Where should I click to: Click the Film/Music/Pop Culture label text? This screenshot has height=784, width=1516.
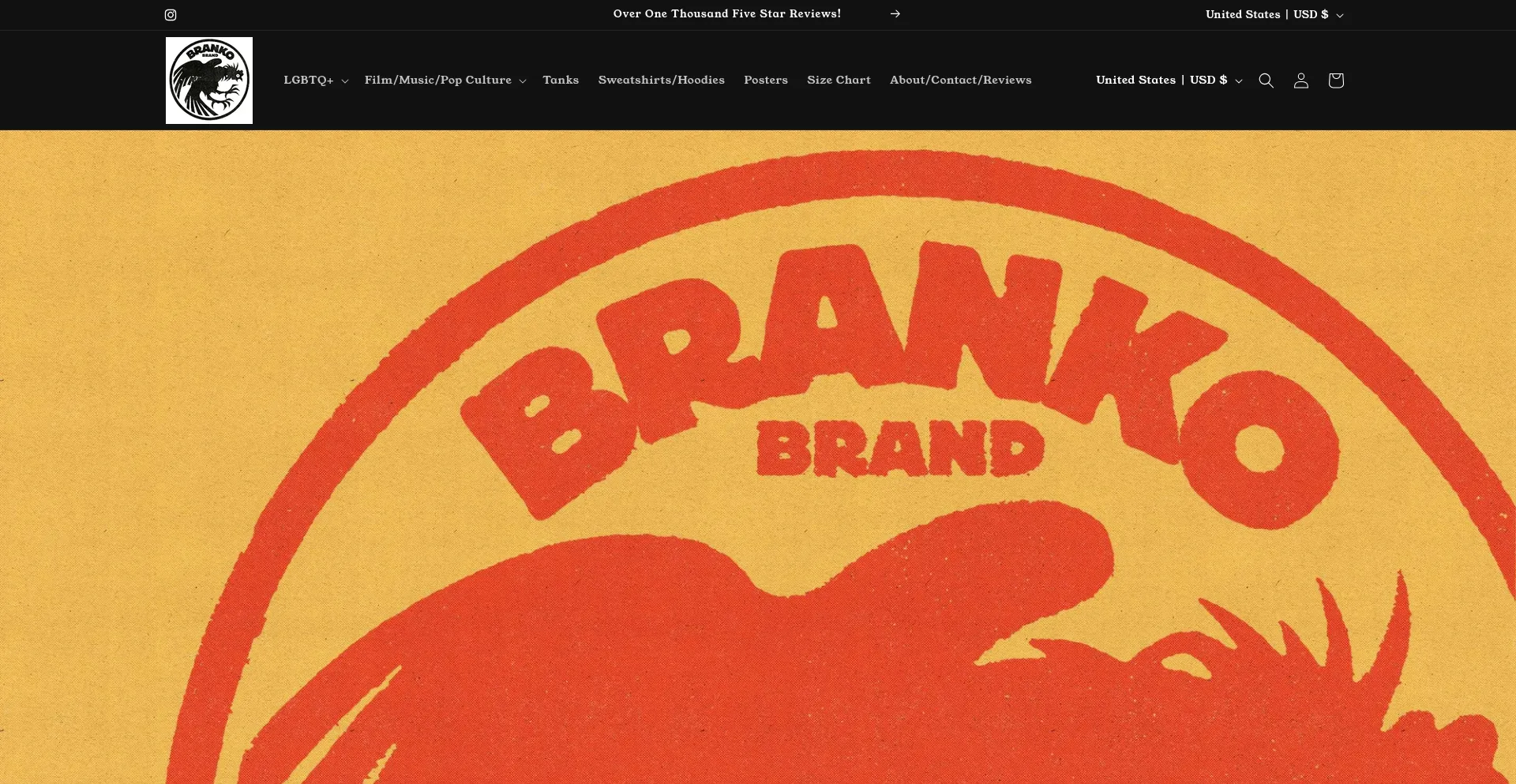(x=438, y=80)
